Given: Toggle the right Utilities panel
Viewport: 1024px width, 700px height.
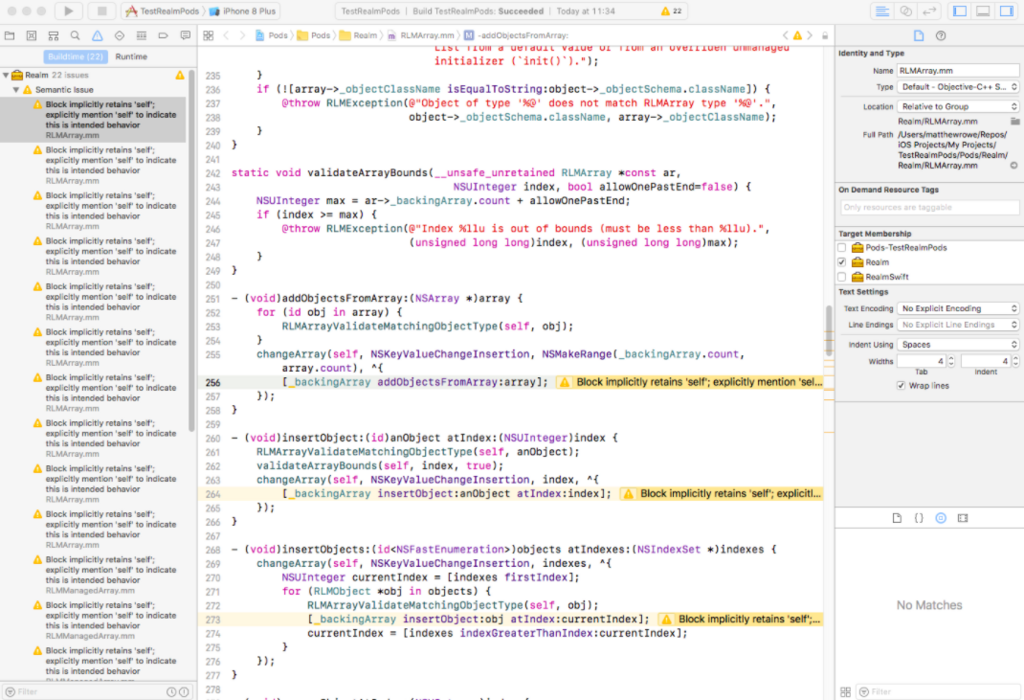Looking at the screenshot, I should (x=1006, y=11).
